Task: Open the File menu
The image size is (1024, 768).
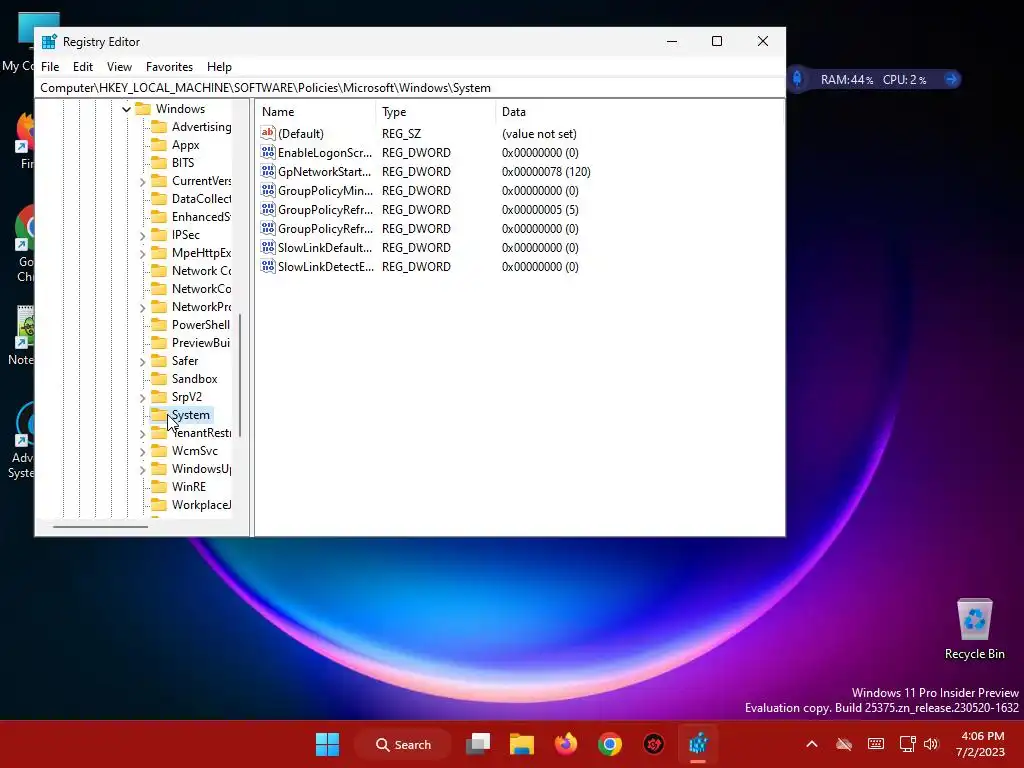Action: click(x=50, y=67)
